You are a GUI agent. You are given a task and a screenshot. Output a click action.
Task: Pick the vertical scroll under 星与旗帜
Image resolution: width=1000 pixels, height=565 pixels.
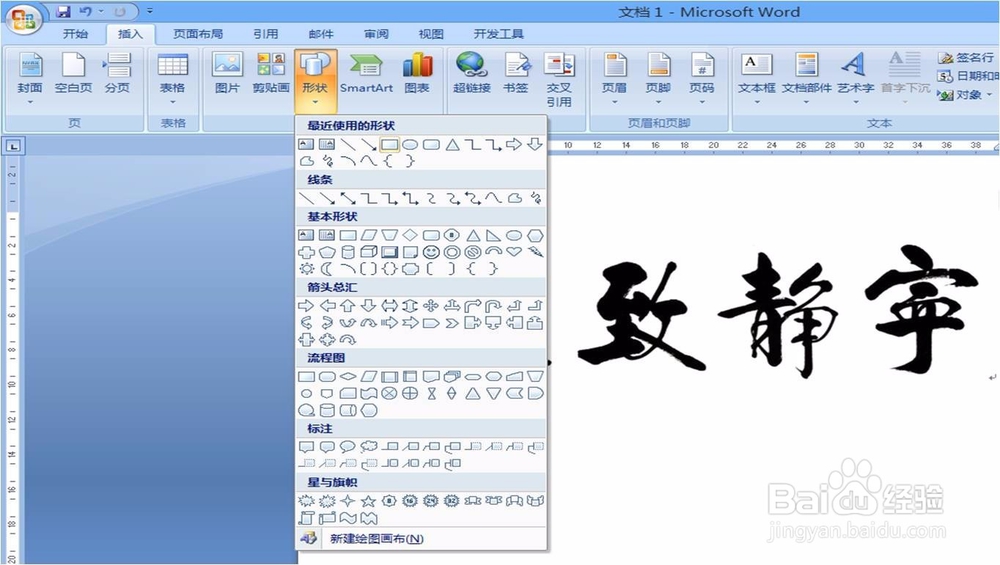307,518
